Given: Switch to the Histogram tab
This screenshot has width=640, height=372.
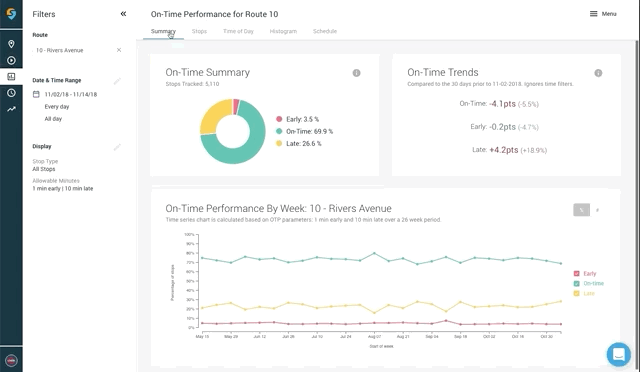Looking at the screenshot, I should point(283,31).
